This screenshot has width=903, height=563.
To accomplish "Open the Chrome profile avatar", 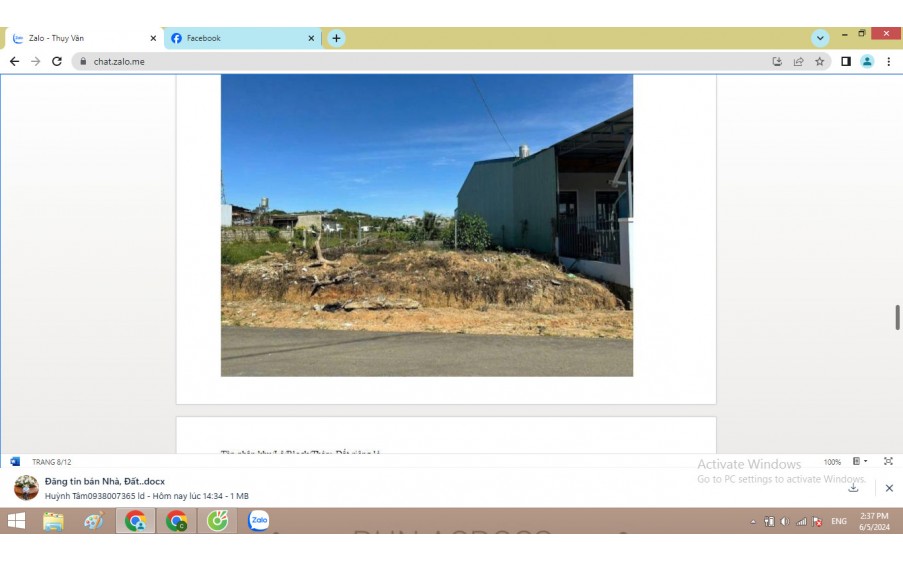I will (867, 61).
